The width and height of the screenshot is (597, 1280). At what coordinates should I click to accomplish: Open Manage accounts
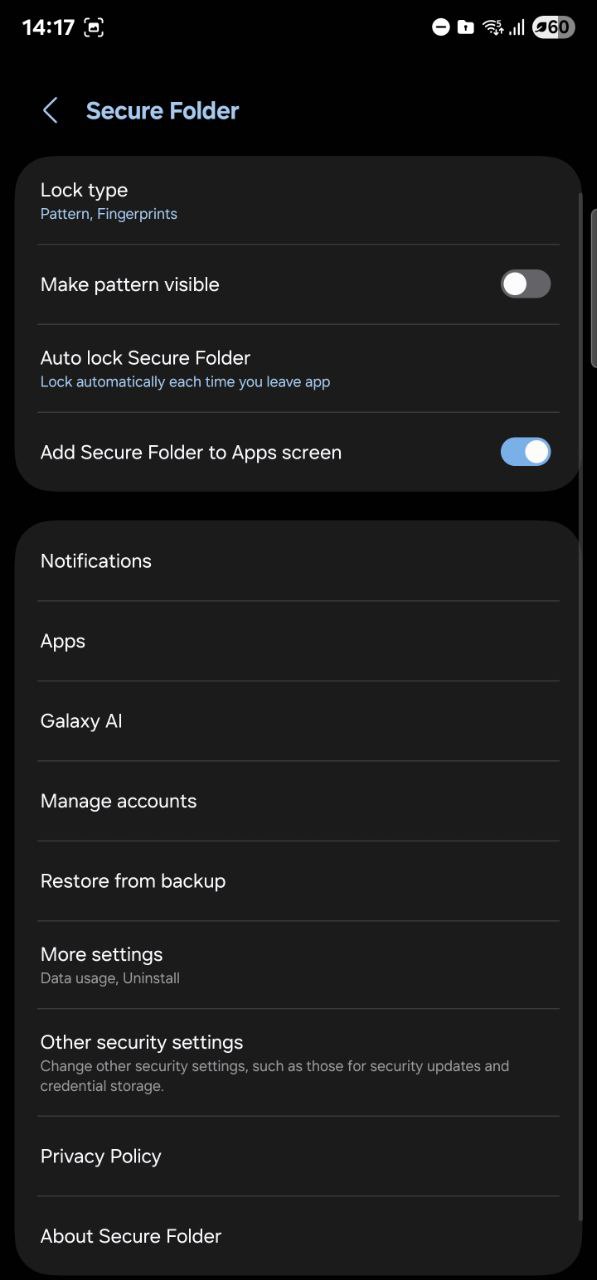(298, 801)
